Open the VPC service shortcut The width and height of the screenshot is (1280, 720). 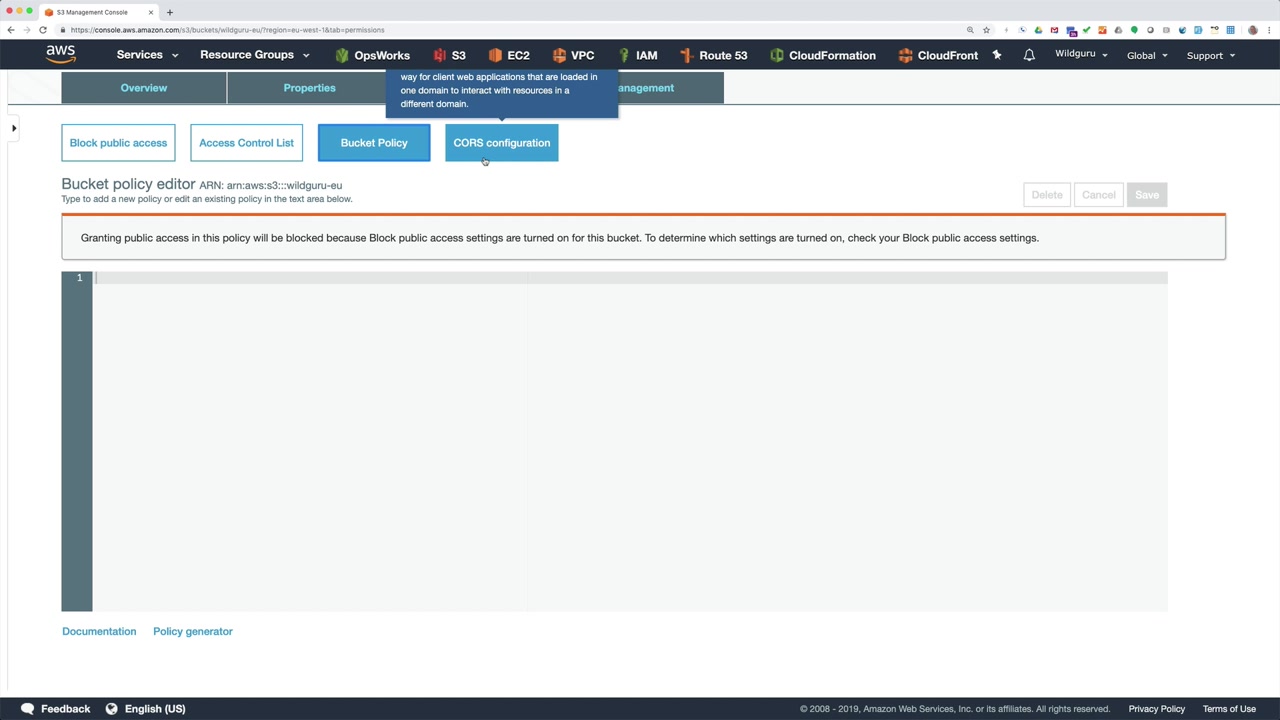[573, 55]
